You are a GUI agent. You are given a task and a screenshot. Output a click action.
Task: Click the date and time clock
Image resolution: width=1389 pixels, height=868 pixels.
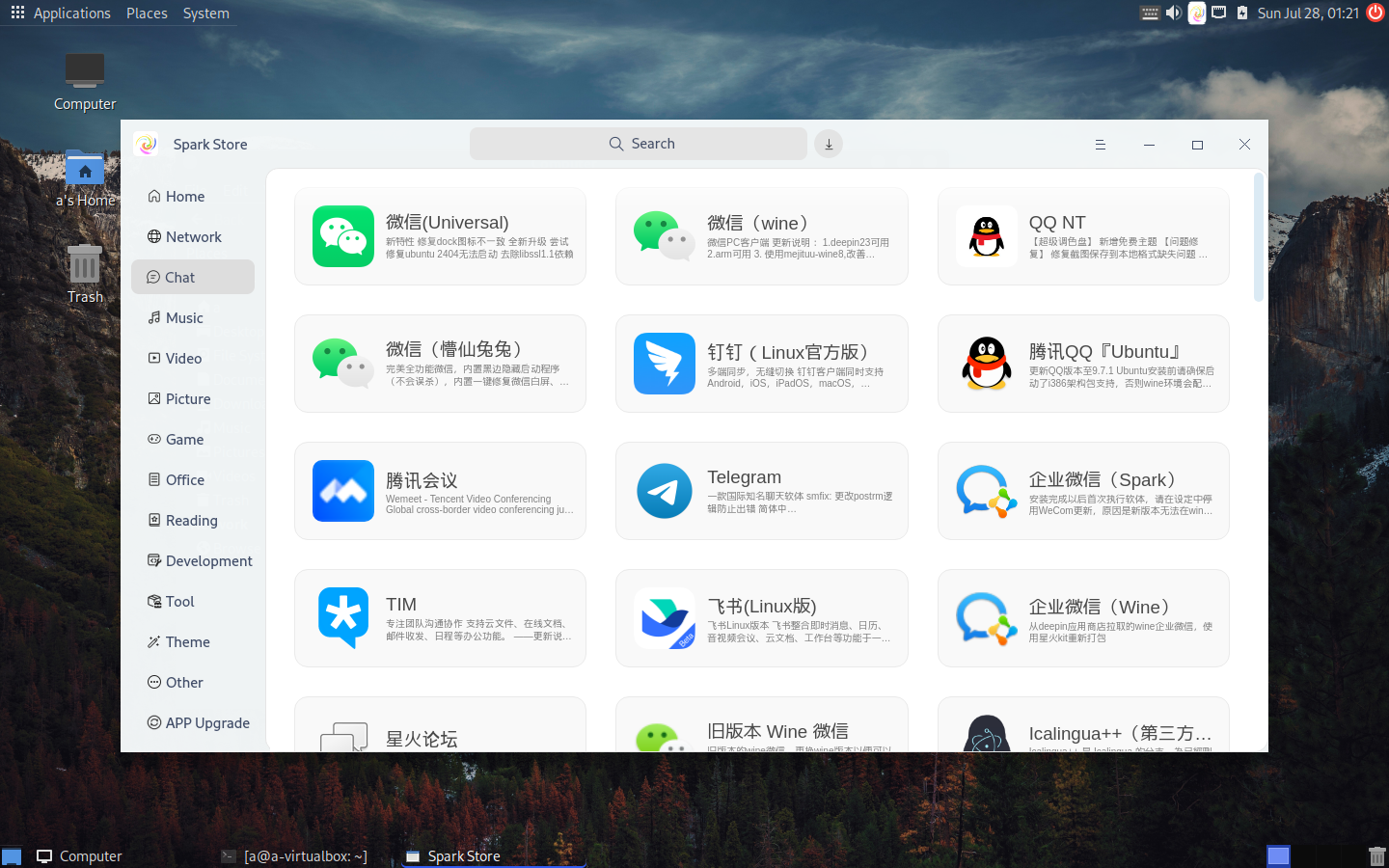1308,13
